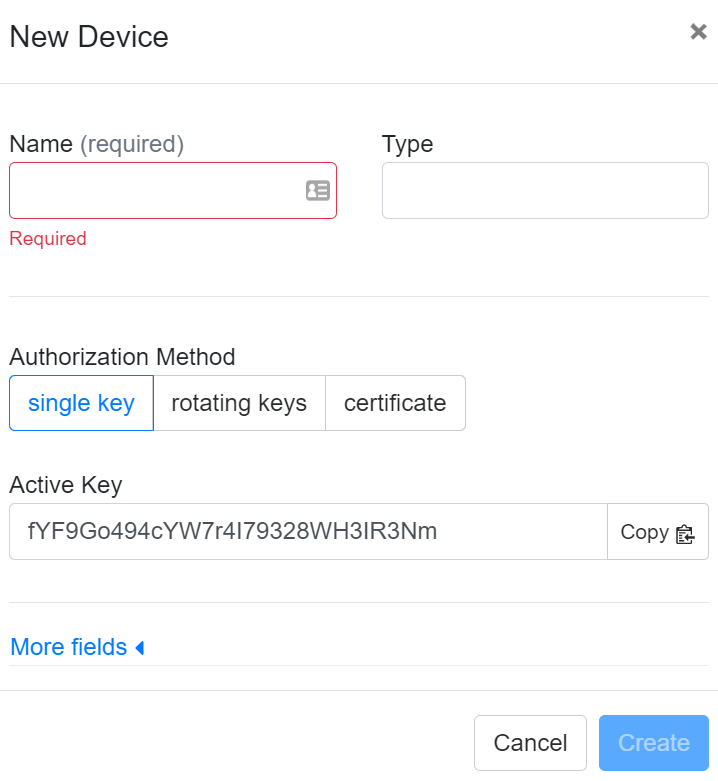Choose certificate as the authorization method
Viewport: 718px width, 781px height.
point(395,403)
